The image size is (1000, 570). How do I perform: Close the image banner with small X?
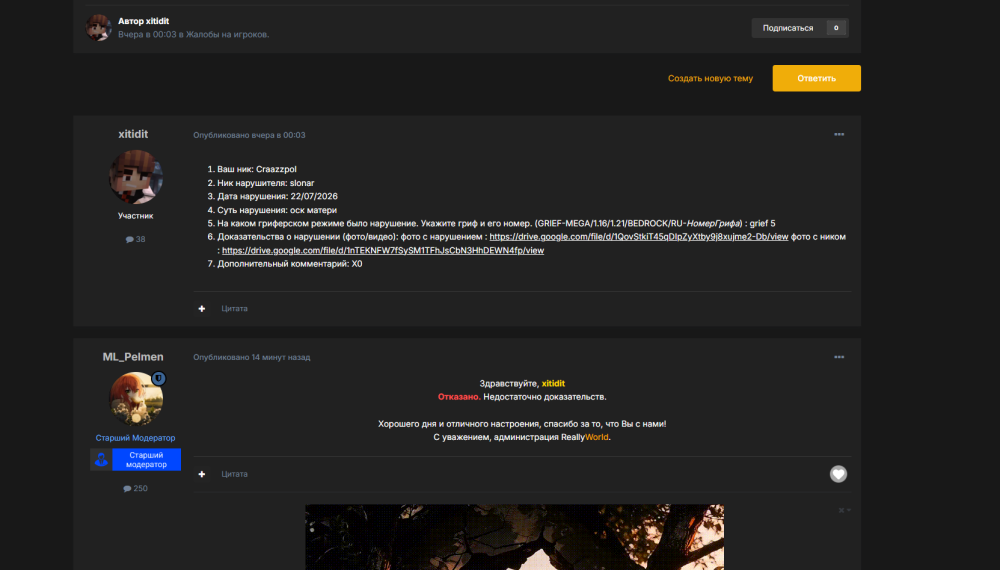point(841,510)
